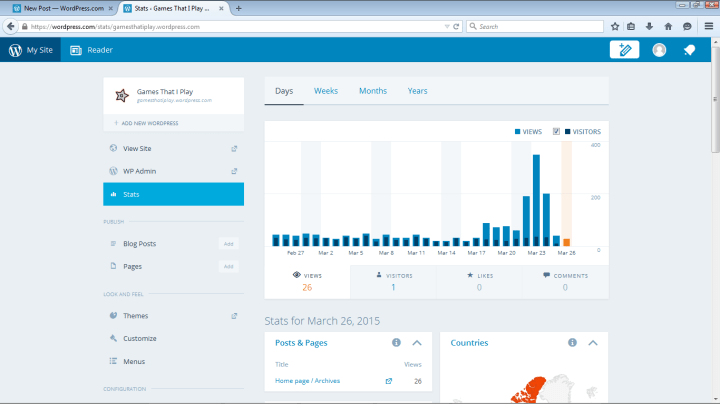Click Add New WordPress
This screenshot has width=720, height=404.
146,123
